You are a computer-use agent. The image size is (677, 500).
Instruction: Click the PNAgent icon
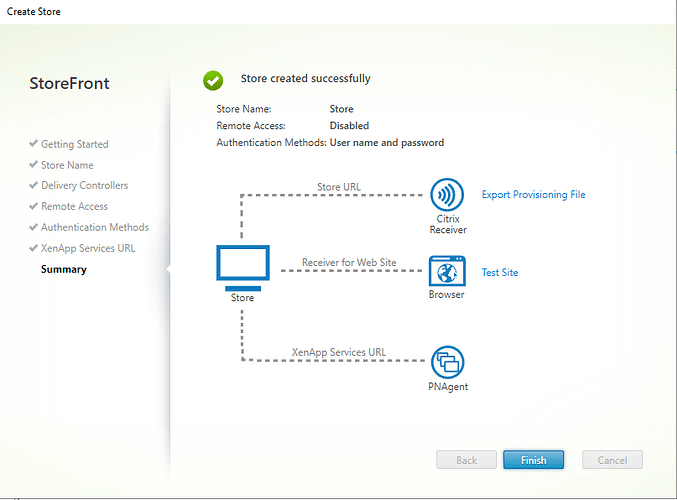point(448,361)
